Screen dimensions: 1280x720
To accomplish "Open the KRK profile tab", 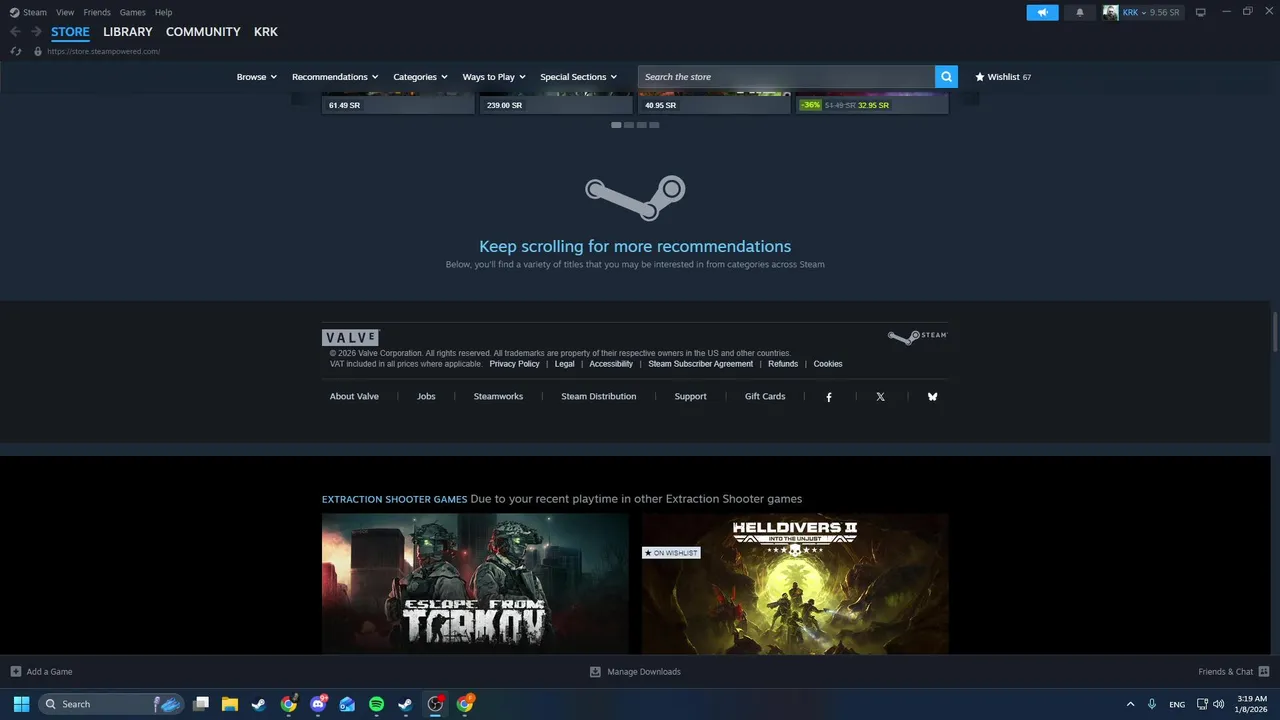I will (x=266, y=32).
